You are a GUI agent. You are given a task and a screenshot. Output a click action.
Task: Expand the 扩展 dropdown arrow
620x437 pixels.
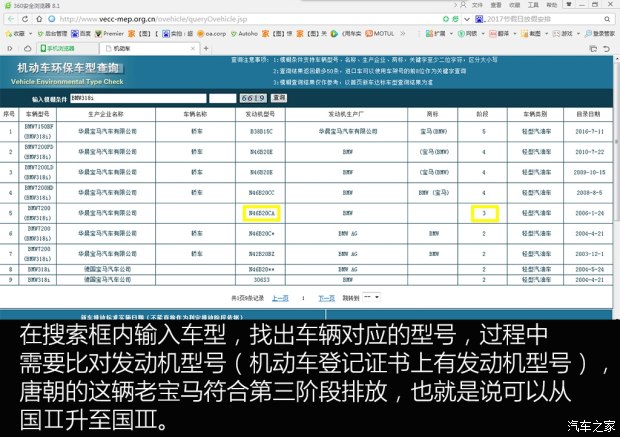(x=451, y=34)
